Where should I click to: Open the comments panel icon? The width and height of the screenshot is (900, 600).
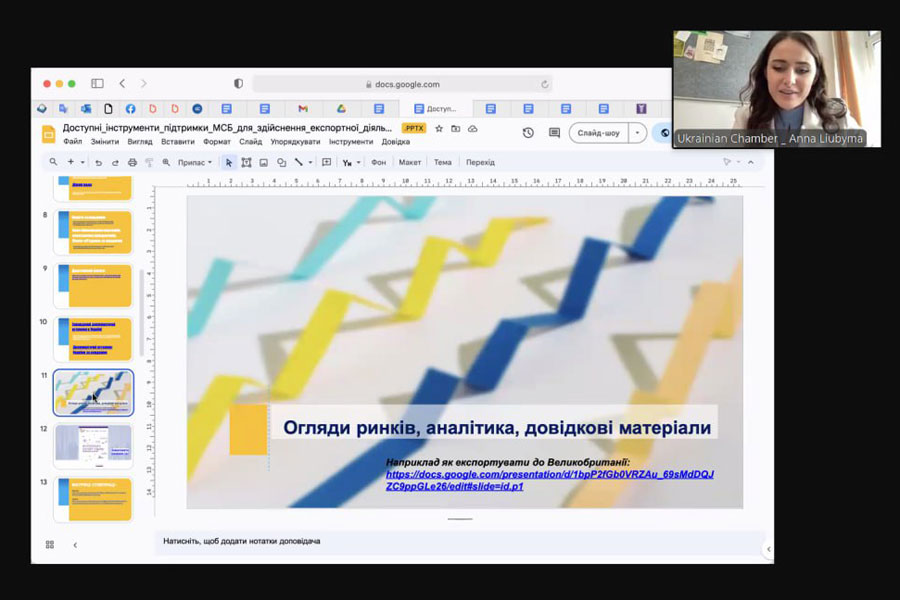tap(553, 132)
